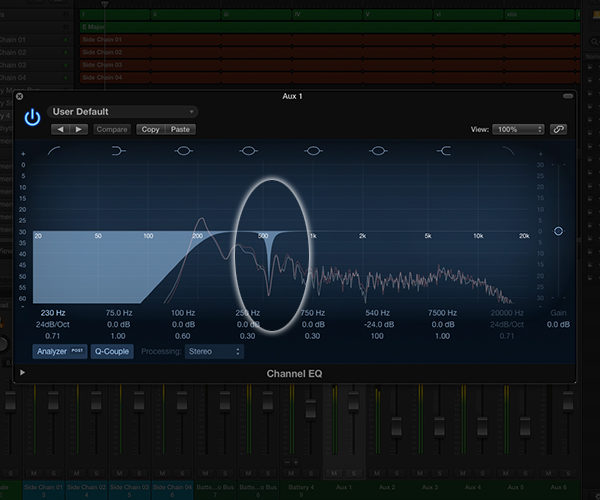Click the IV chord marker
The image size is (600, 500).
(327, 15)
